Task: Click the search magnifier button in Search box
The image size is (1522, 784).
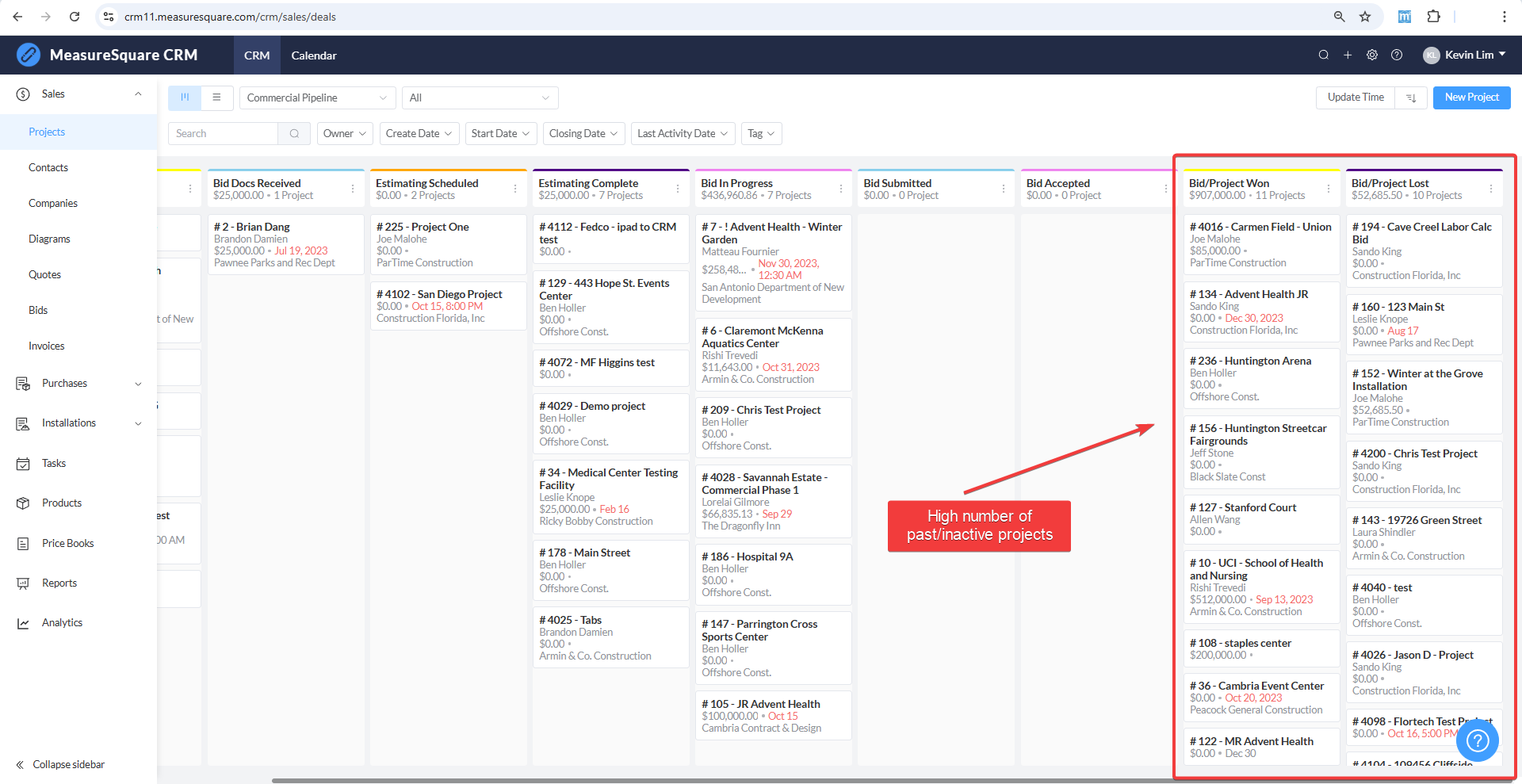Action: tap(294, 133)
